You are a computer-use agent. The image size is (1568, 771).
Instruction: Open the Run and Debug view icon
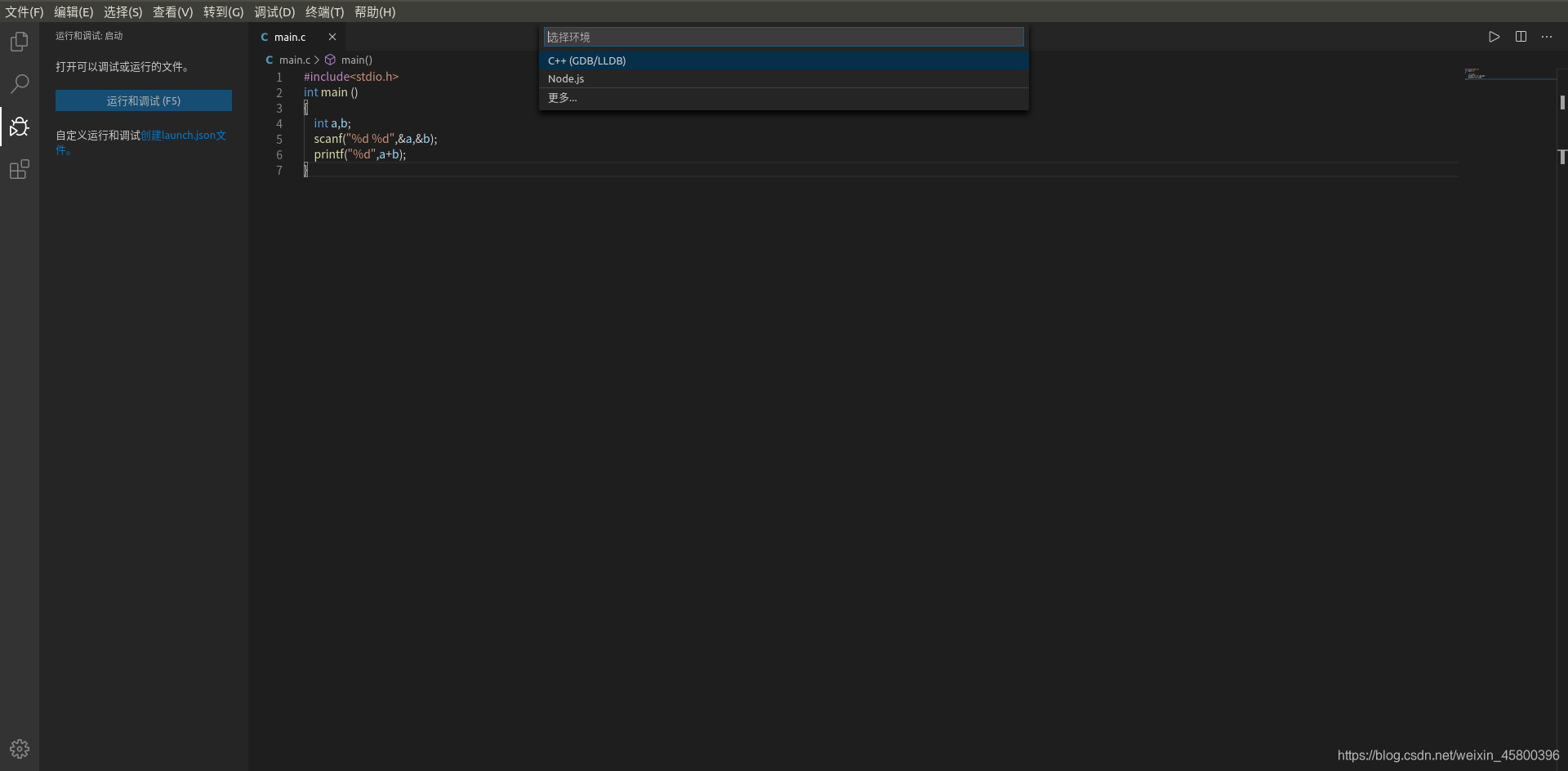pos(20,127)
